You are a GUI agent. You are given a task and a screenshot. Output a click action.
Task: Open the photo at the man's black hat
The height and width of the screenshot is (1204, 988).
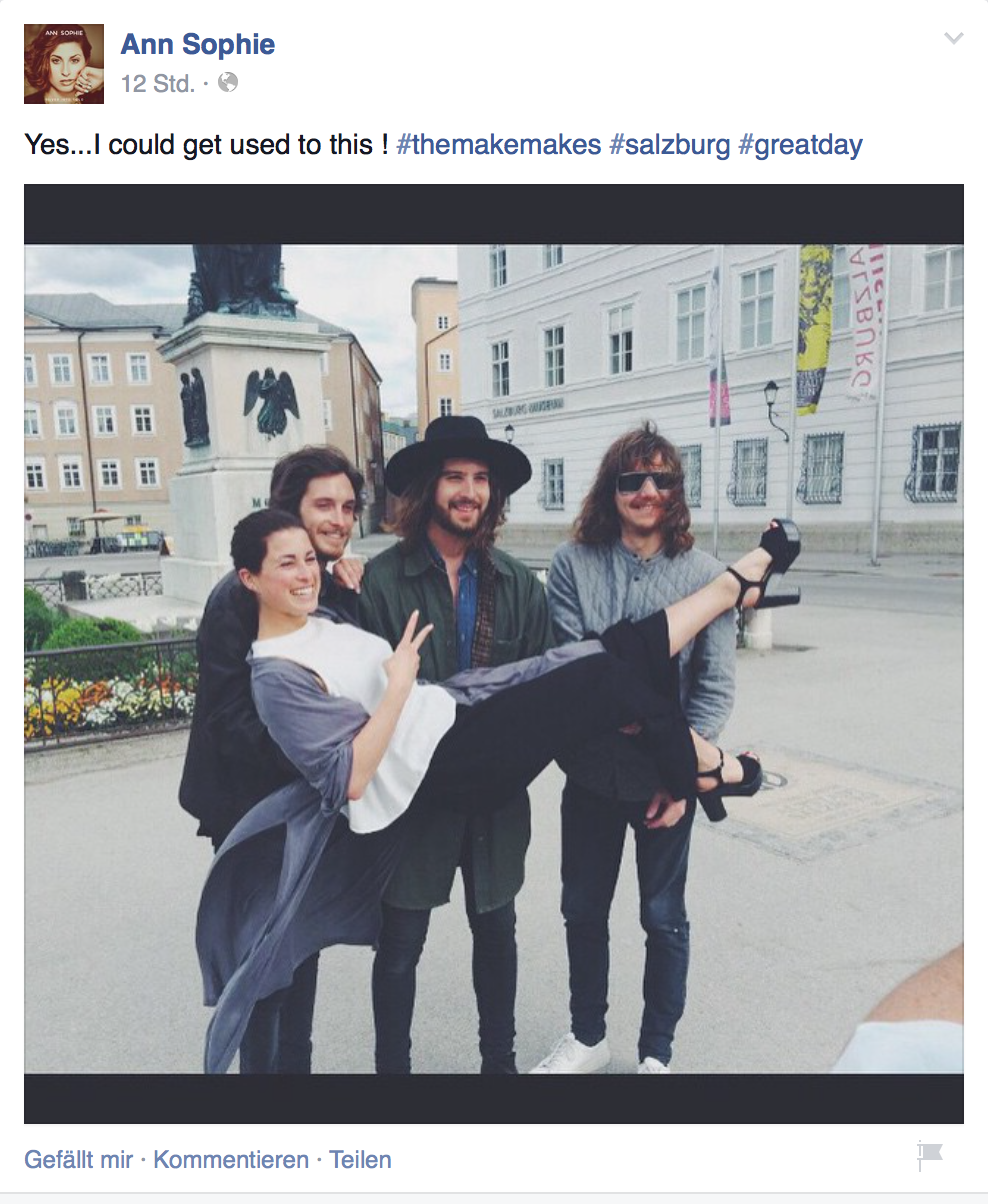pos(458,455)
